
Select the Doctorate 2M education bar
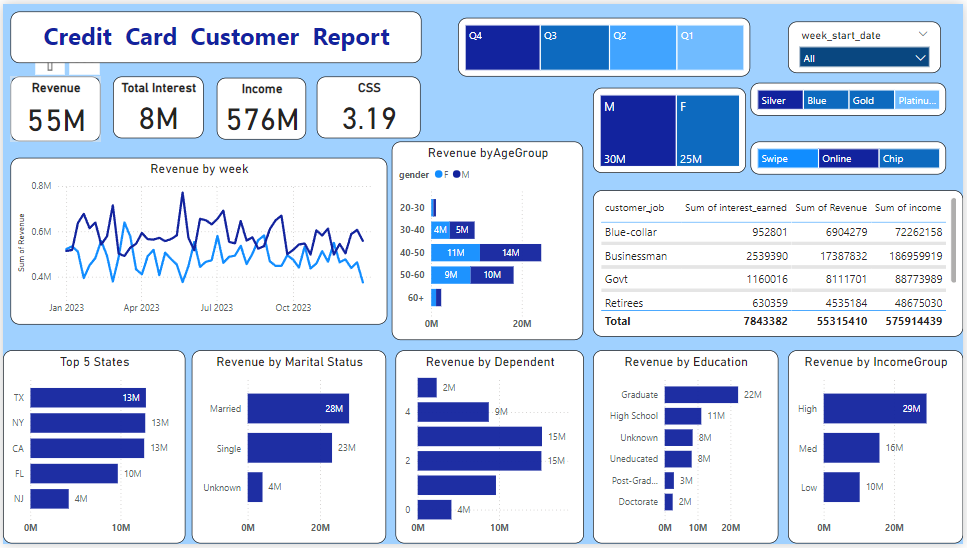pos(669,502)
